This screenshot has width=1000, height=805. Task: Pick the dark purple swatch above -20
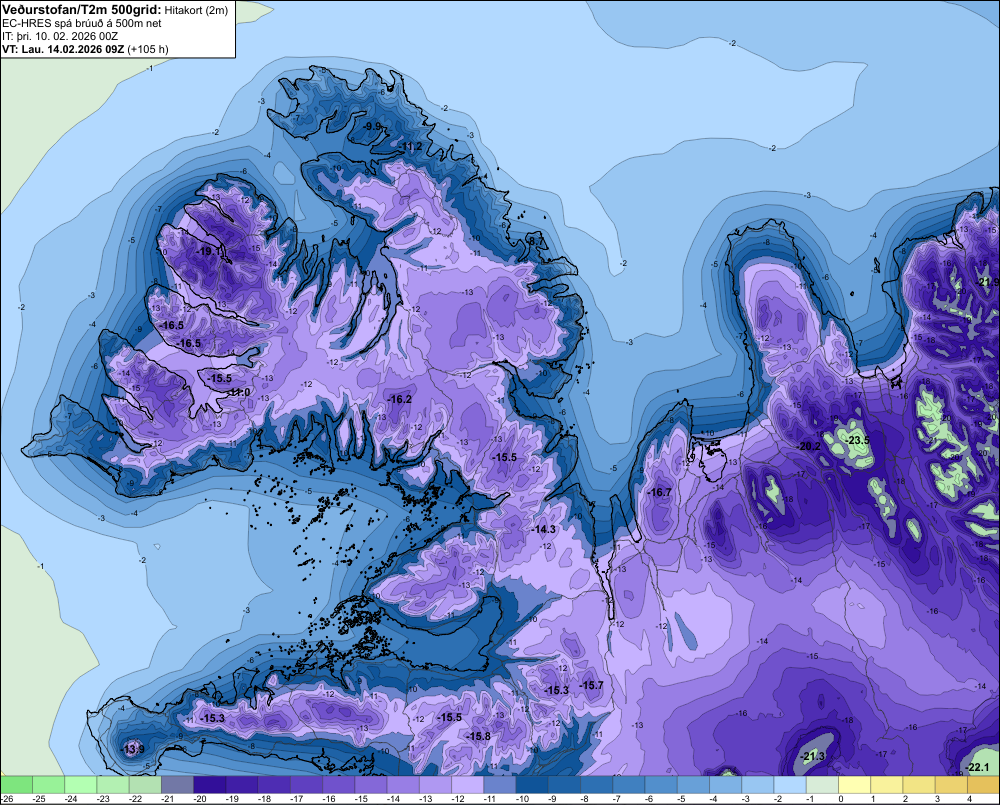point(209,785)
